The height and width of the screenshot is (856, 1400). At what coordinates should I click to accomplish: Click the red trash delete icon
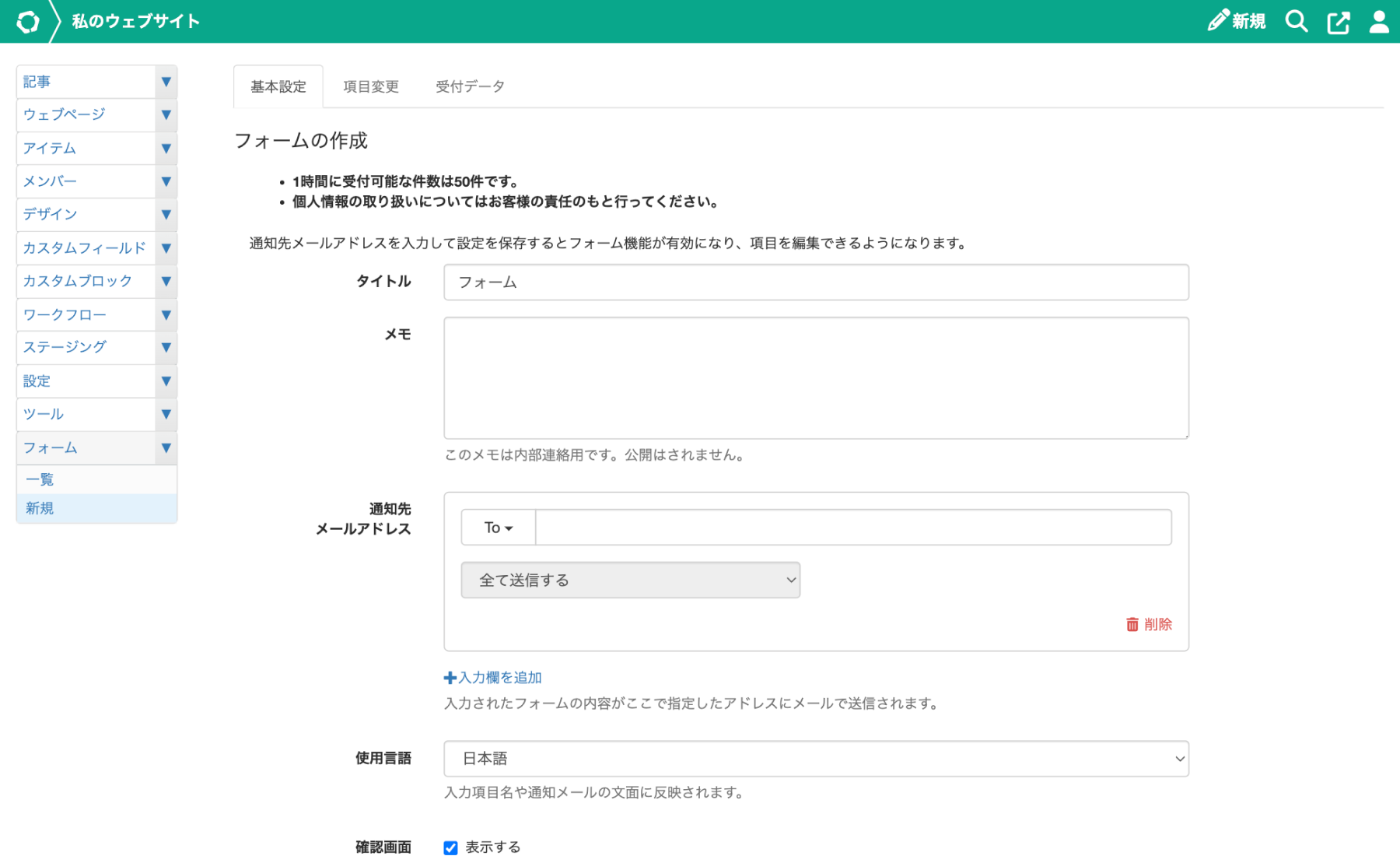1132,624
